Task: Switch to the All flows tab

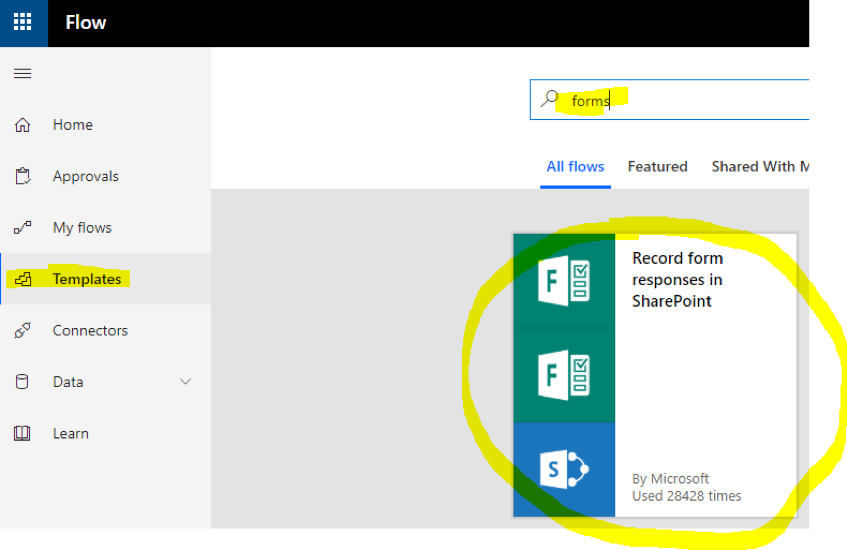Action: 575,166
